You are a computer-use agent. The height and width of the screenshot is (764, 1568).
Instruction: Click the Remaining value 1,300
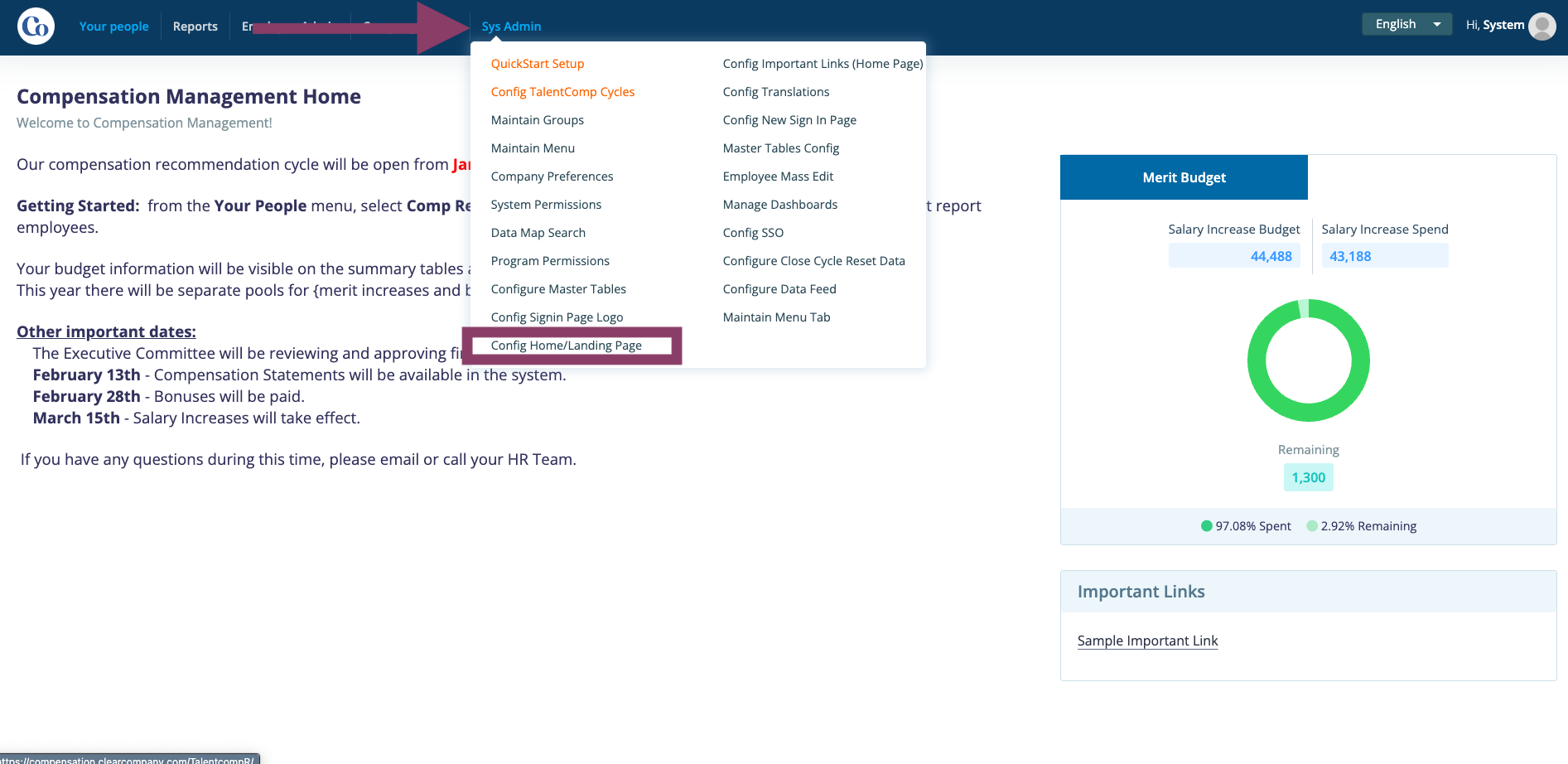coord(1308,477)
